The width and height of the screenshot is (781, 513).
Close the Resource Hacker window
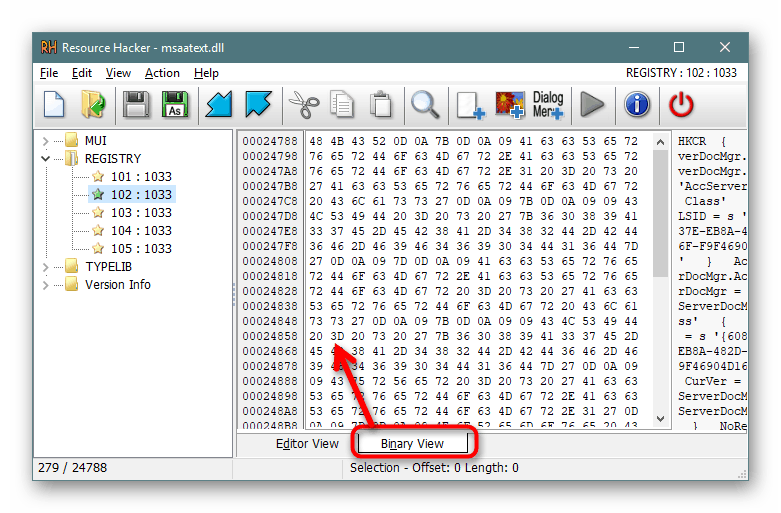(725, 47)
